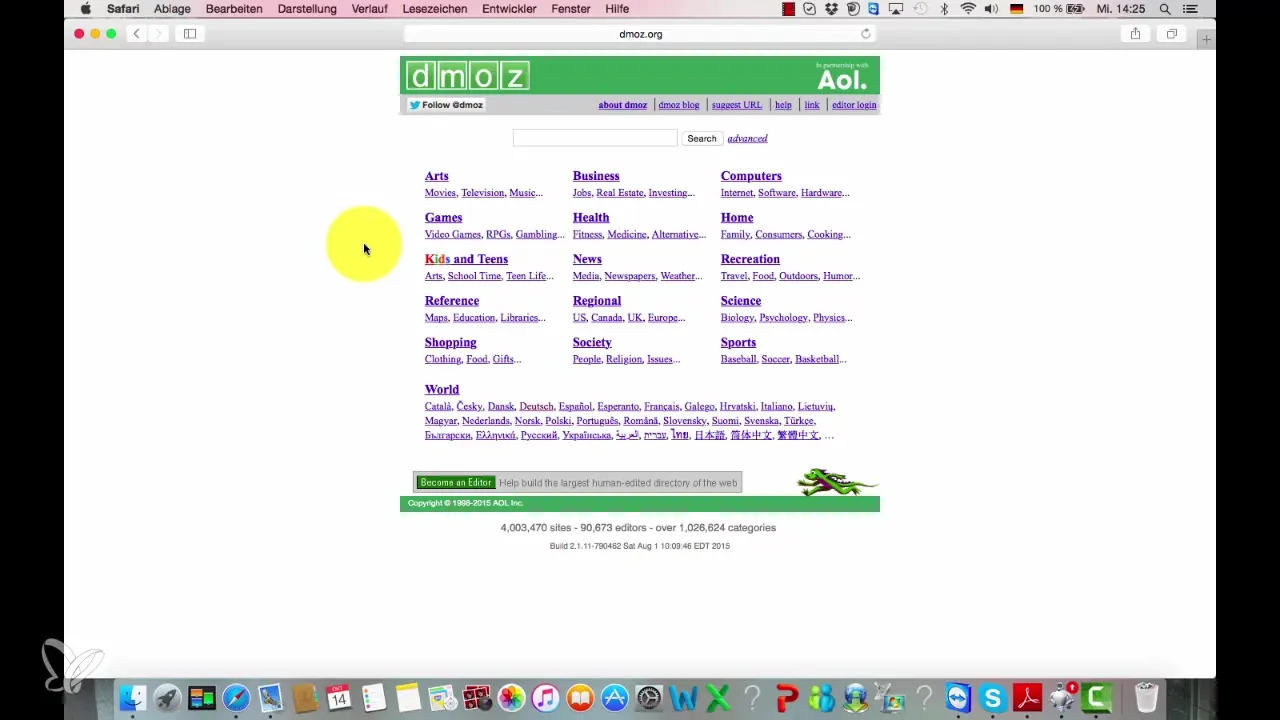
Task: Click the dmoz logo banner
Action: tap(467, 76)
